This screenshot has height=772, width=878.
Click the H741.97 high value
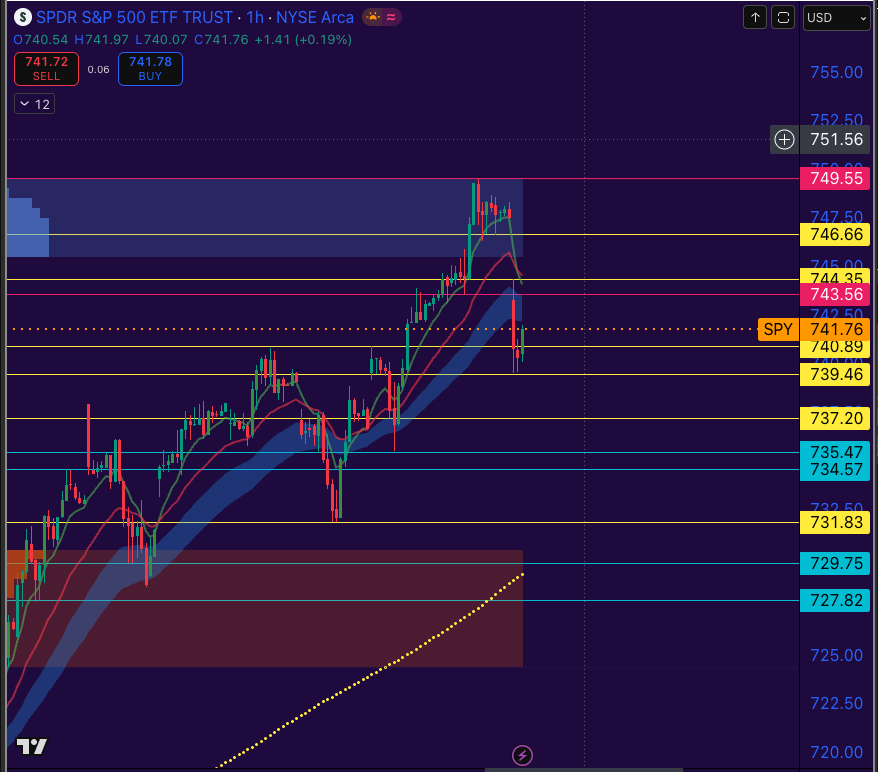(x=101, y=40)
